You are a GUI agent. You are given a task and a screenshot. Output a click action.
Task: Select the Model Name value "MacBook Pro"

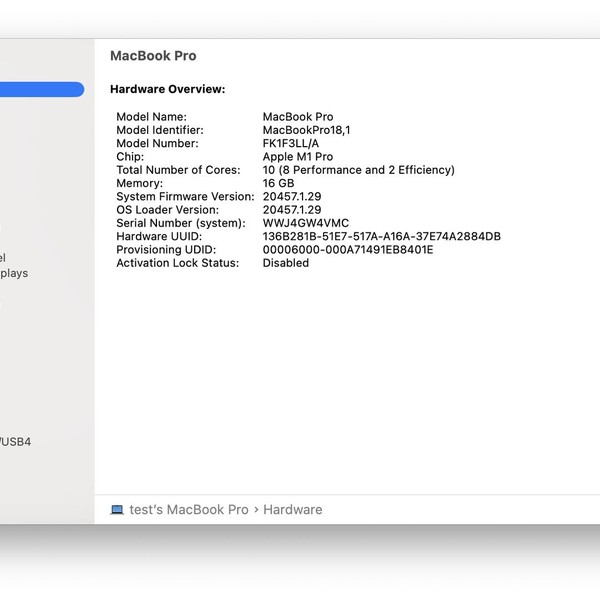click(x=298, y=117)
